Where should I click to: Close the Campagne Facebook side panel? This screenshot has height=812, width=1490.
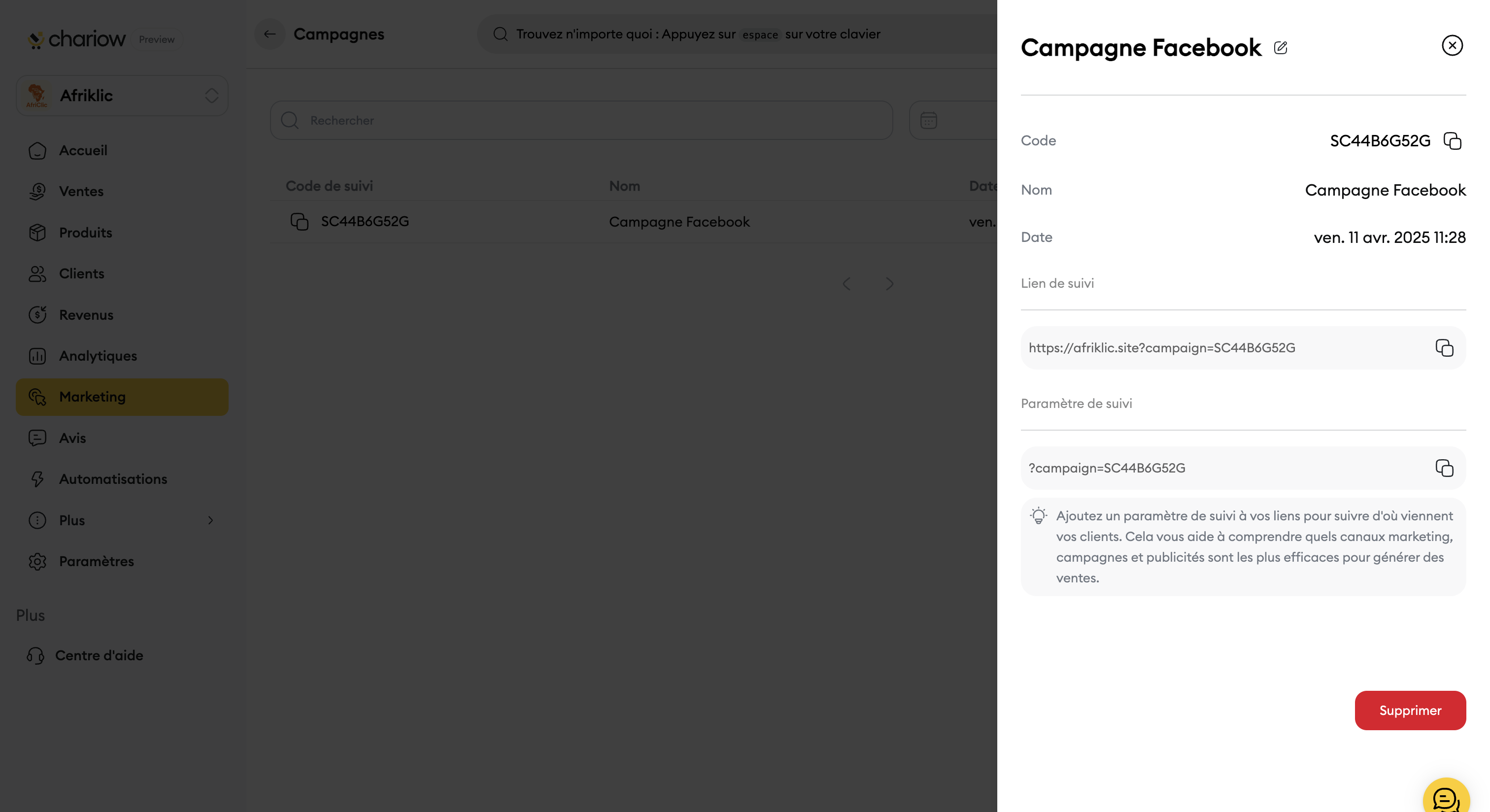point(1452,45)
